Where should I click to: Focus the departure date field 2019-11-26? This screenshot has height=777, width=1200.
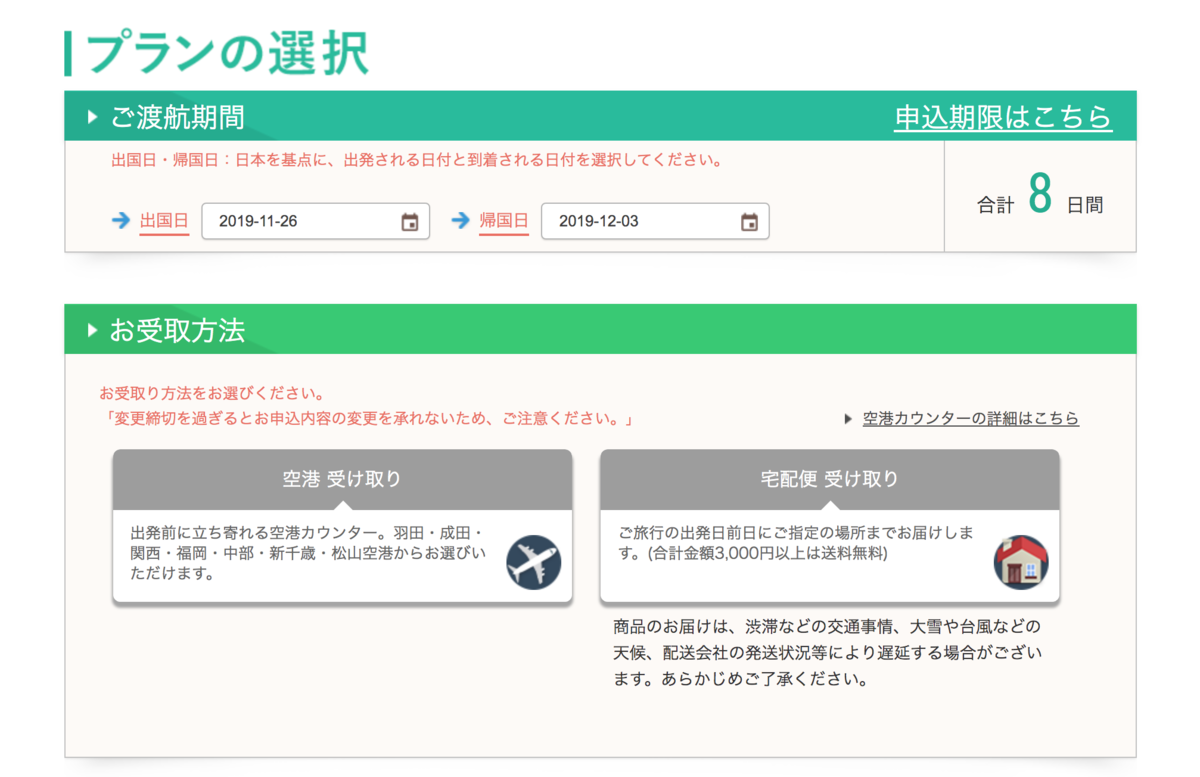pyautogui.click(x=300, y=222)
